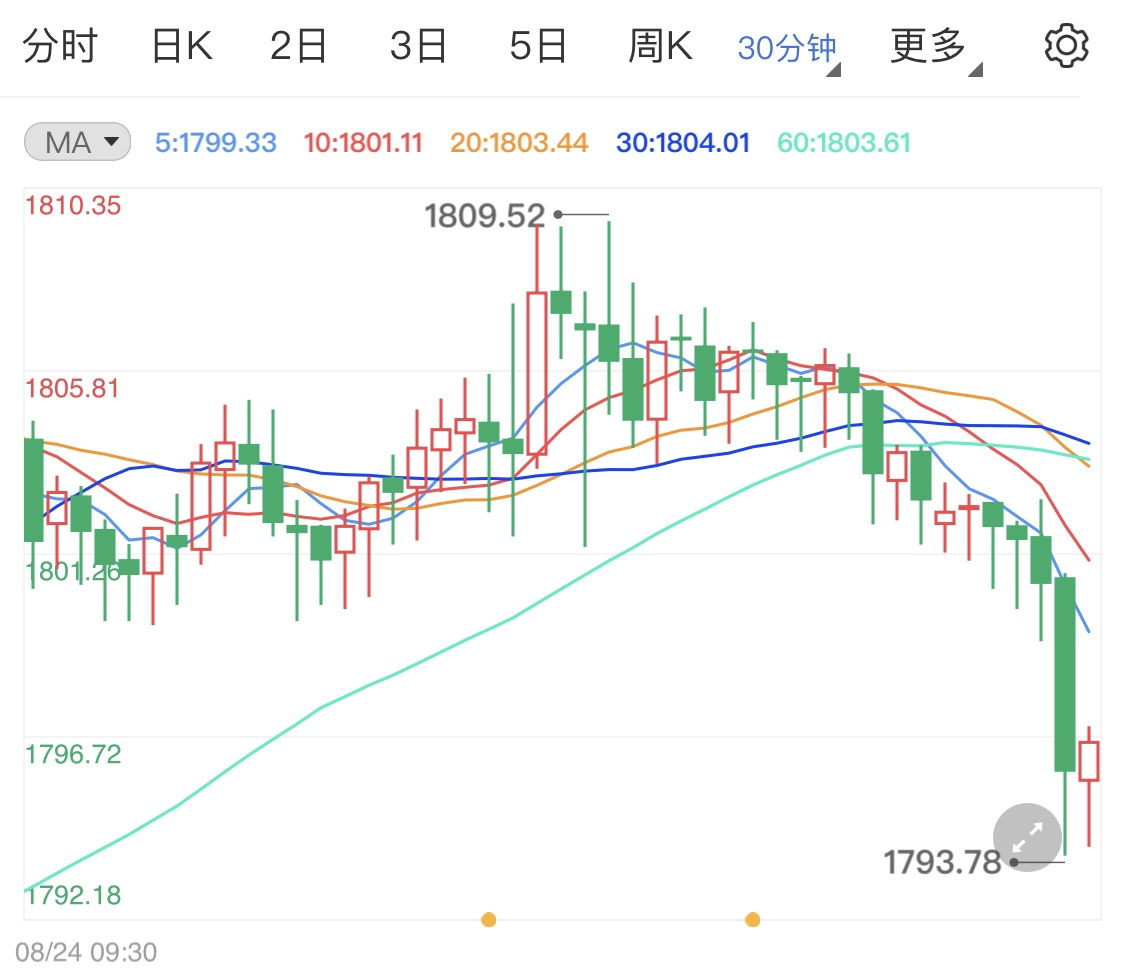Toggle the left orange page indicator dot
The height and width of the screenshot is (975, 1125).
point(488,919)
